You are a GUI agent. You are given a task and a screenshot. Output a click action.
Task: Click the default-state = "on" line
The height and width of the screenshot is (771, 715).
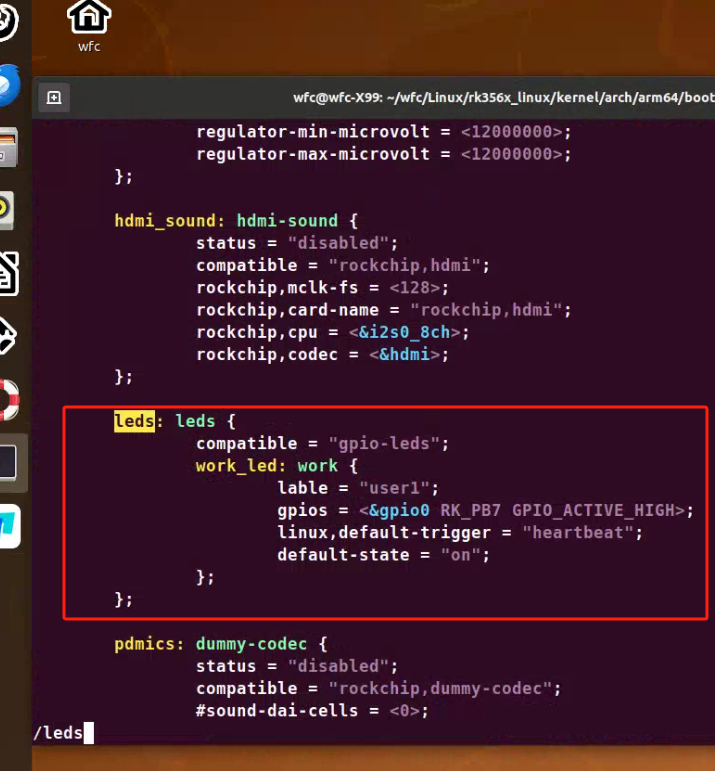click(384, 555)
